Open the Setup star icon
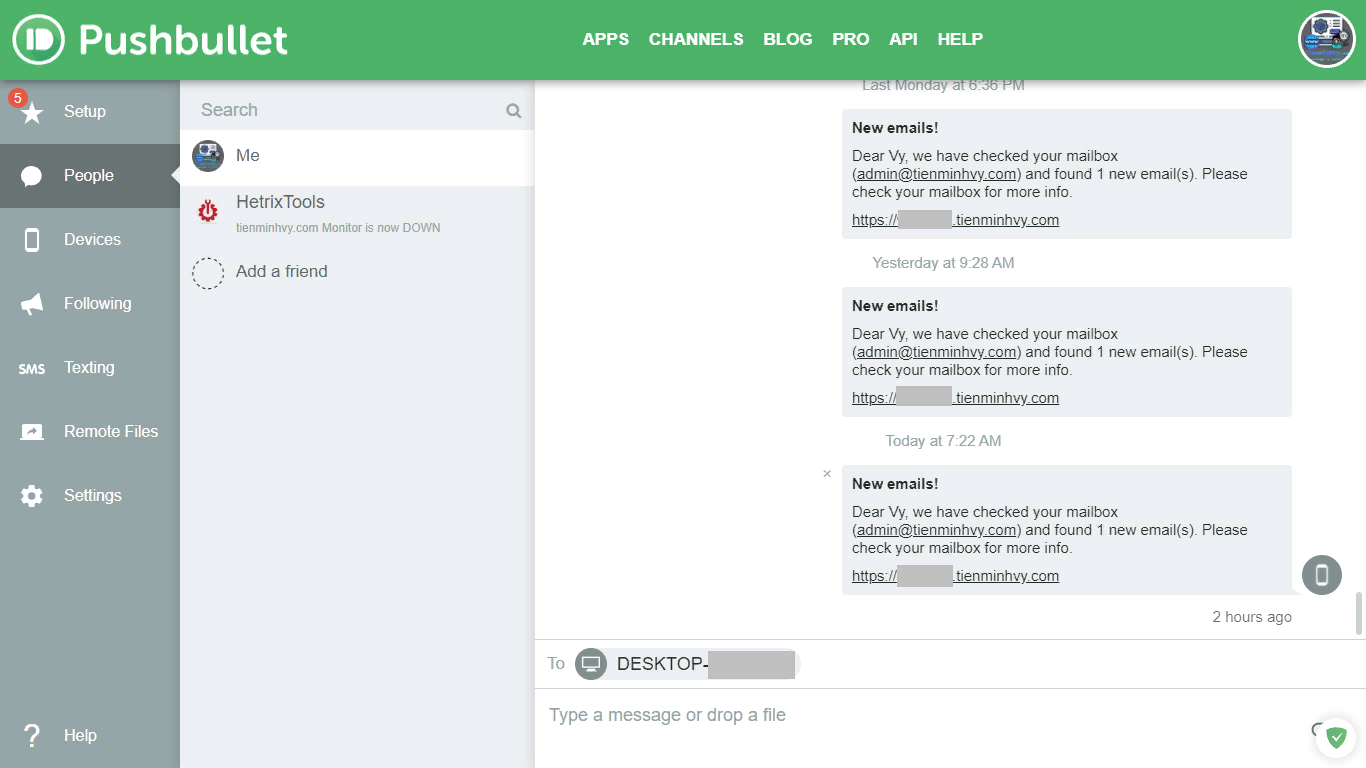 [x=32, y=112]
